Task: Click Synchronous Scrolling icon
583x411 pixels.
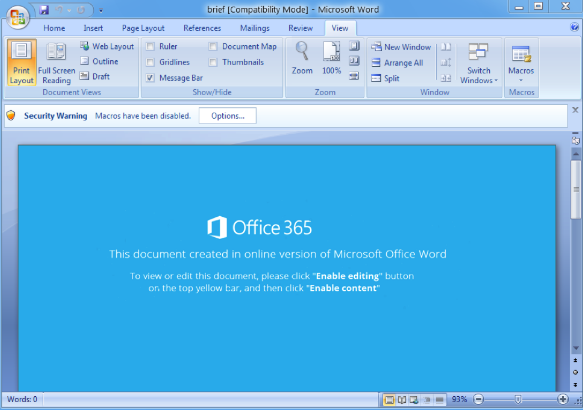Action: pyautogui.click(x=446, y=62)
